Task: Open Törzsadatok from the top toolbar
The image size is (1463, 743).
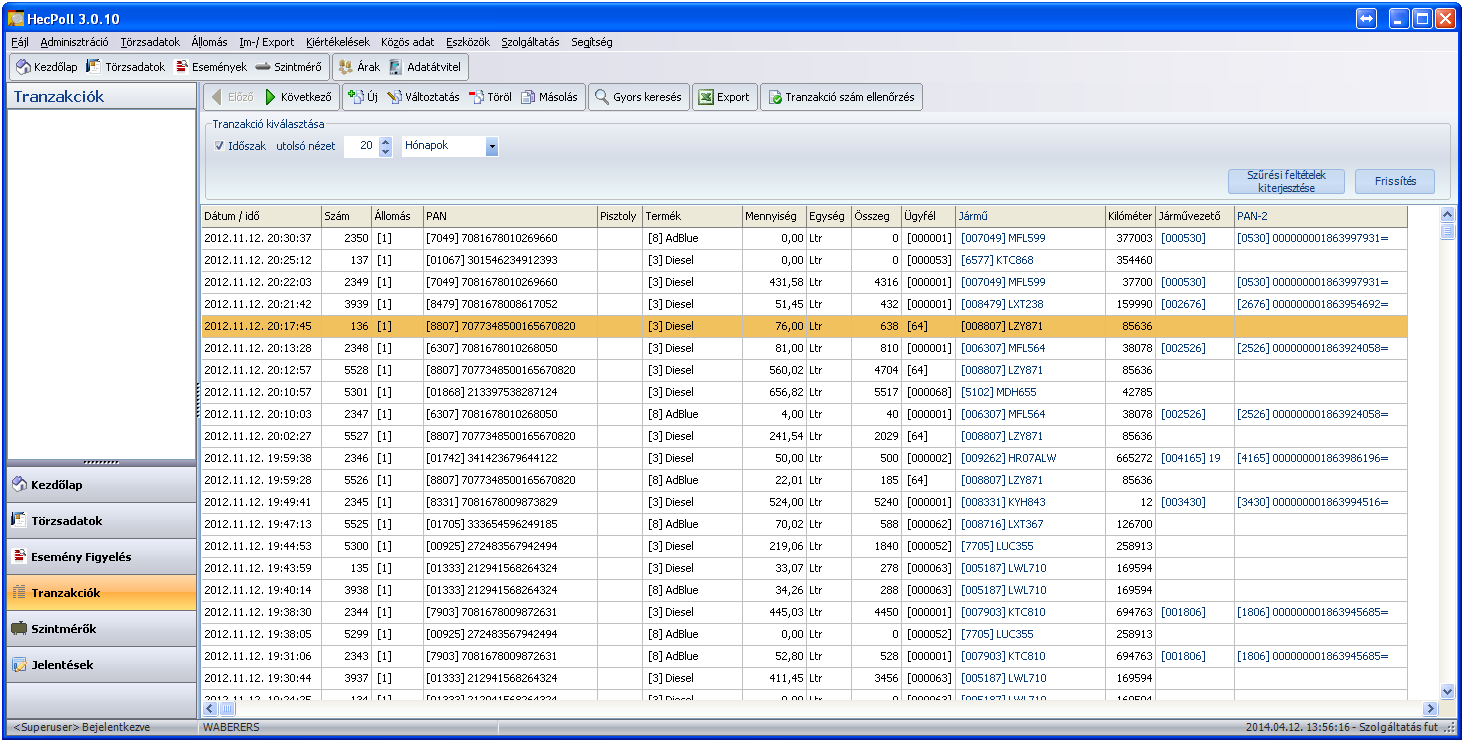Action: tap(125, 67)
